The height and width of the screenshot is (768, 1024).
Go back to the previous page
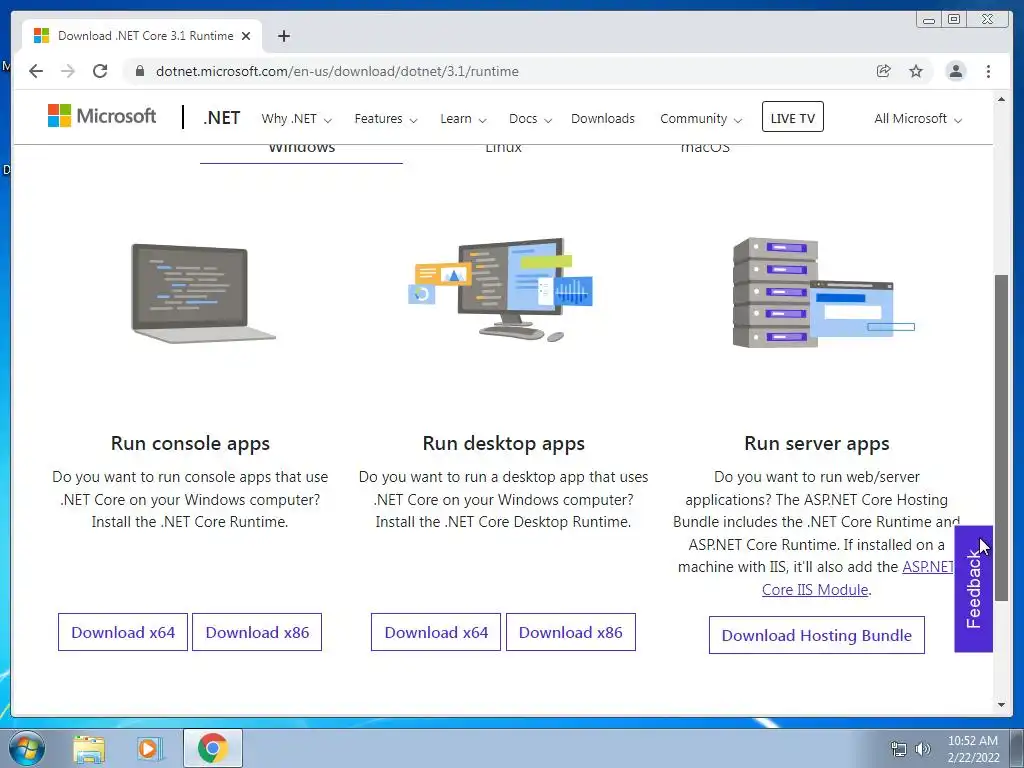pyautogui.click(x=36, y=71)
